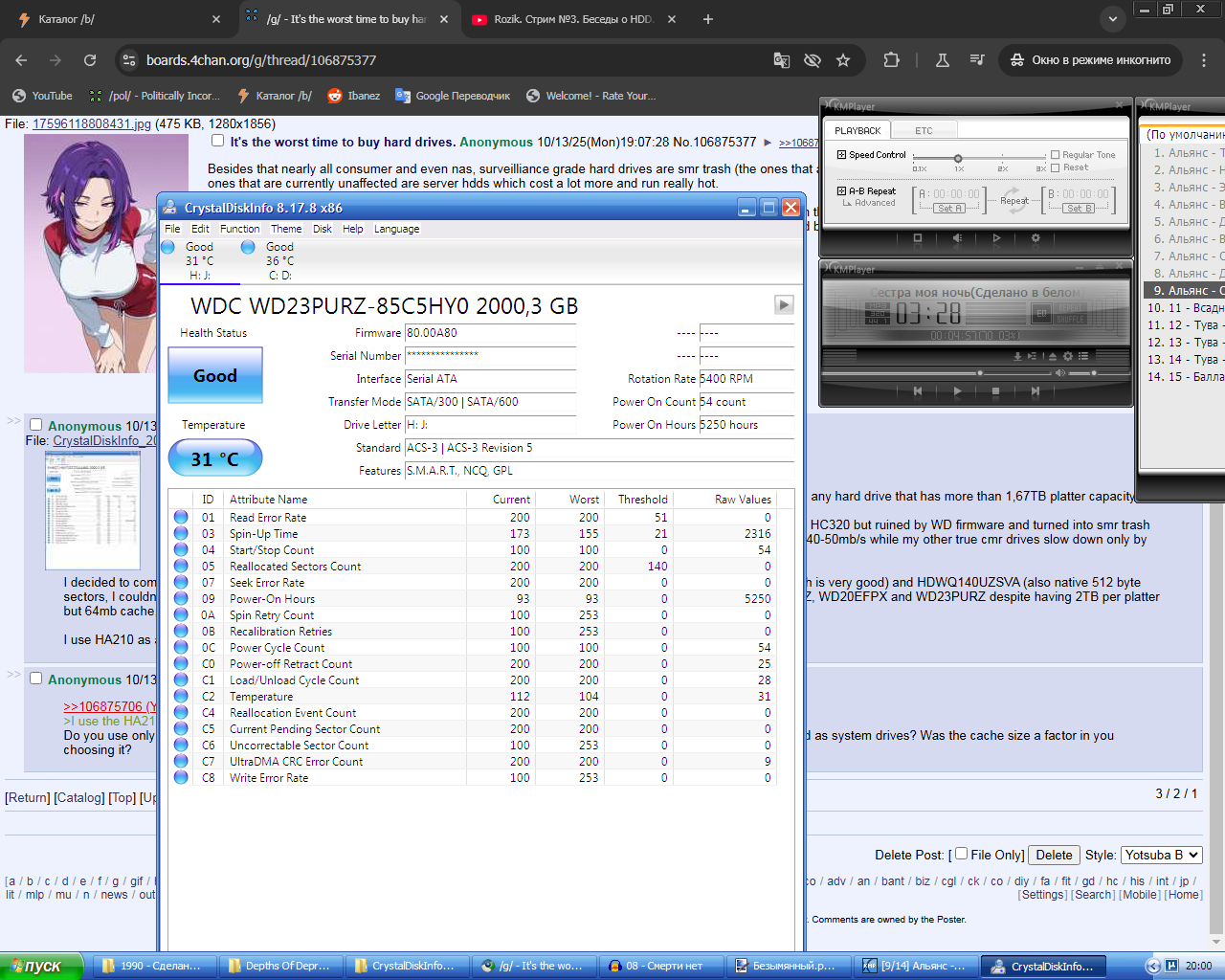Click the status circle for Temperature attribute
The width and height of the screenshot is (1225, 980).
[181, 697]
